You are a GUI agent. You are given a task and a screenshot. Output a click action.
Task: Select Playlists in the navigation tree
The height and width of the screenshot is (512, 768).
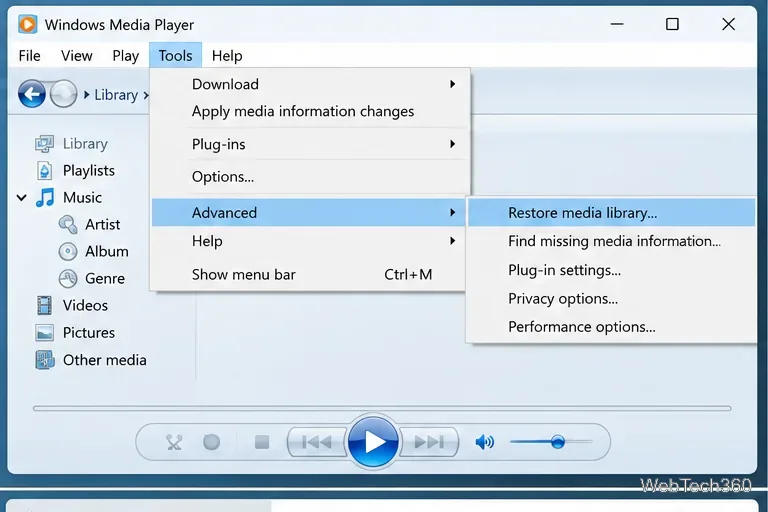(89, 171)
